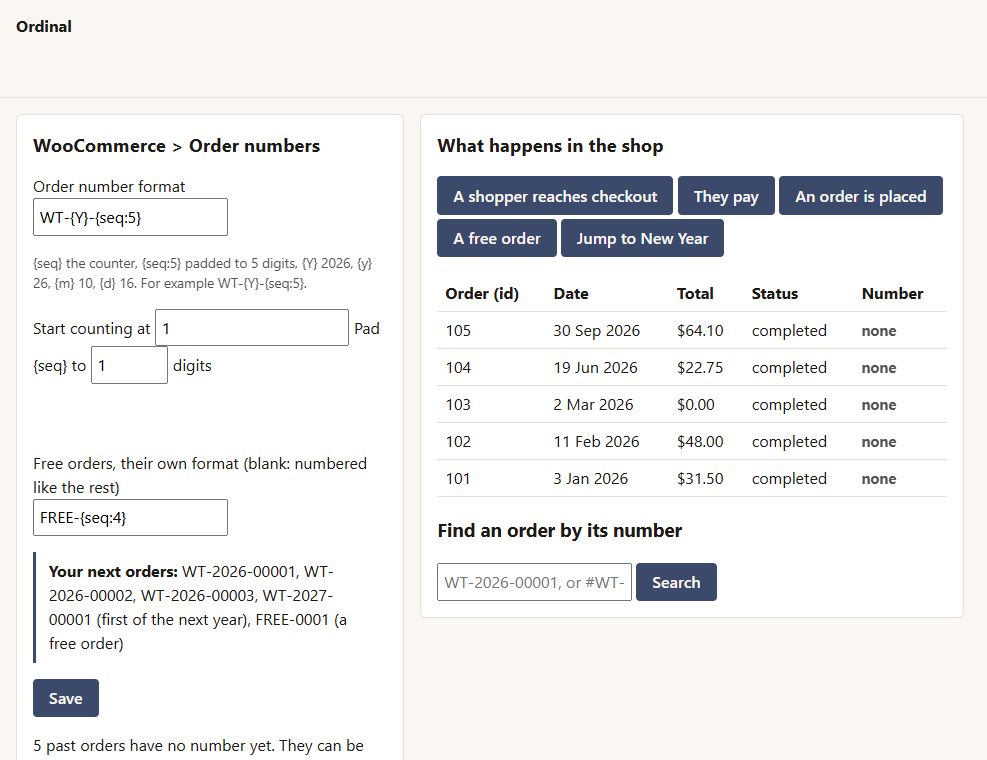Click the format placeholder hint text
The image size is (987, 760).
(203, 273)
